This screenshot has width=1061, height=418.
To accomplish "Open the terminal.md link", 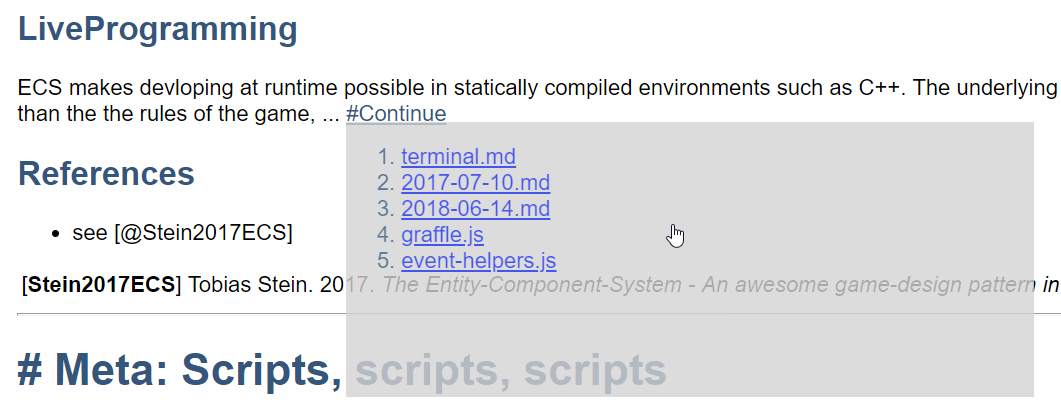I will tap(458, 157).
